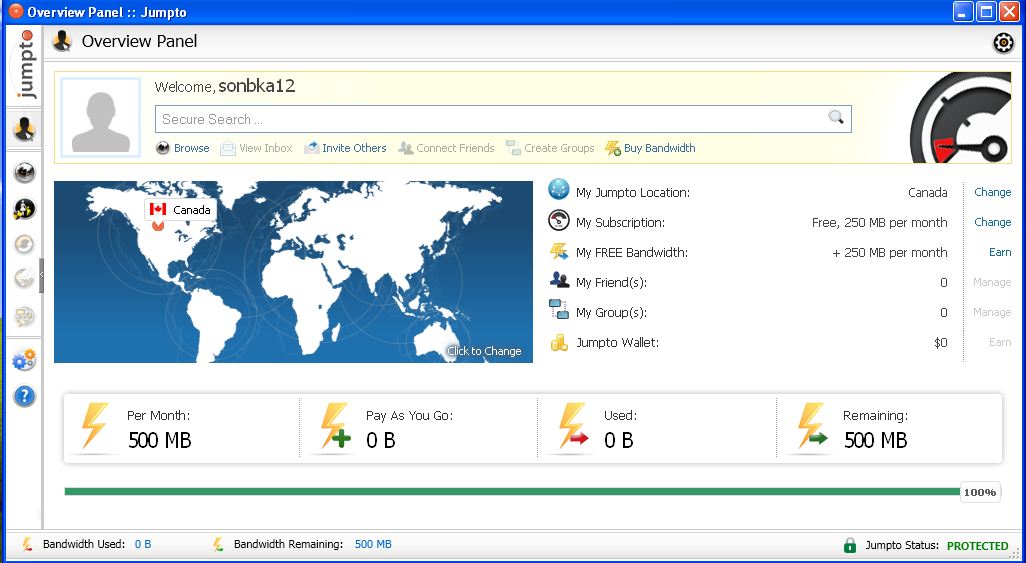Click Invite Others link

354,148
